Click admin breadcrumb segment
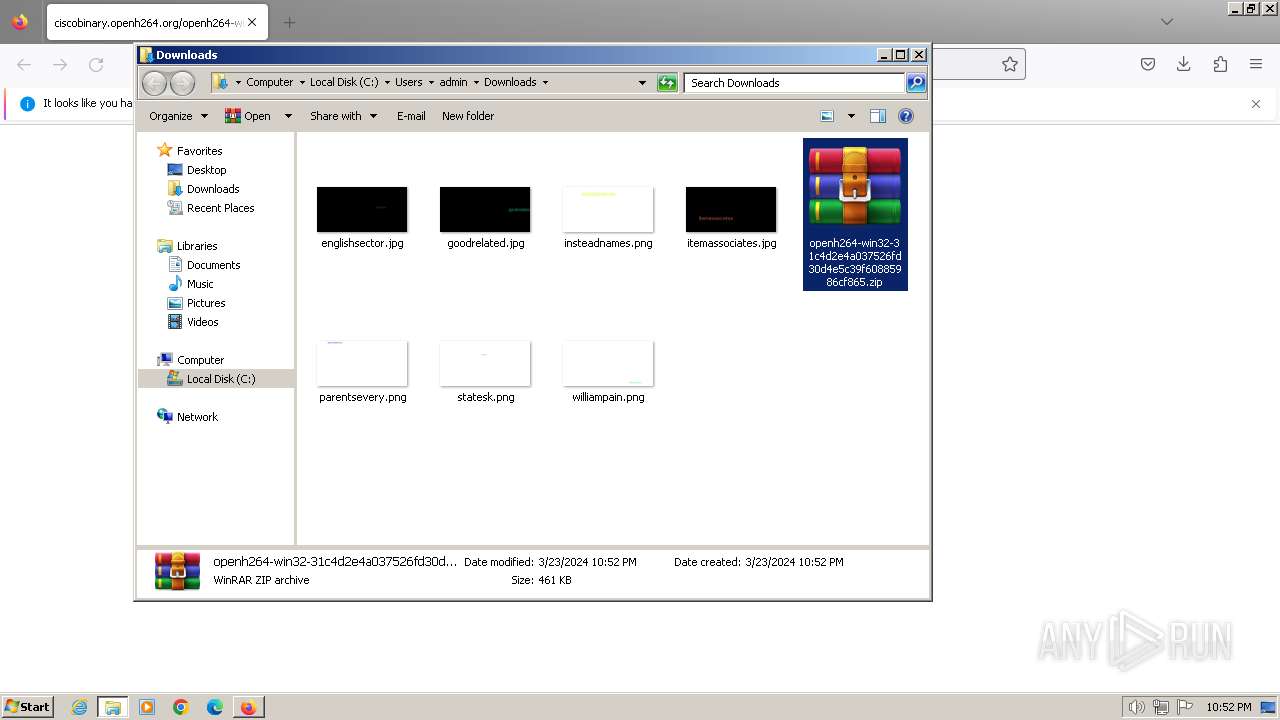The height and width of the screenshot is (720, 1280). (x=453, y=83)
